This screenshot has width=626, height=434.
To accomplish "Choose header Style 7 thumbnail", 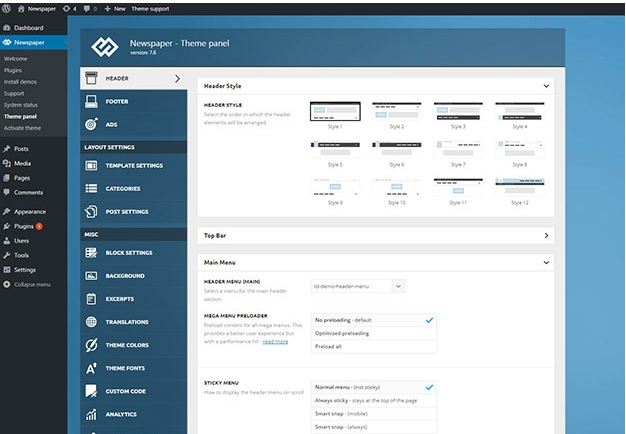I will pyautogui.click(x=458, y=149).
